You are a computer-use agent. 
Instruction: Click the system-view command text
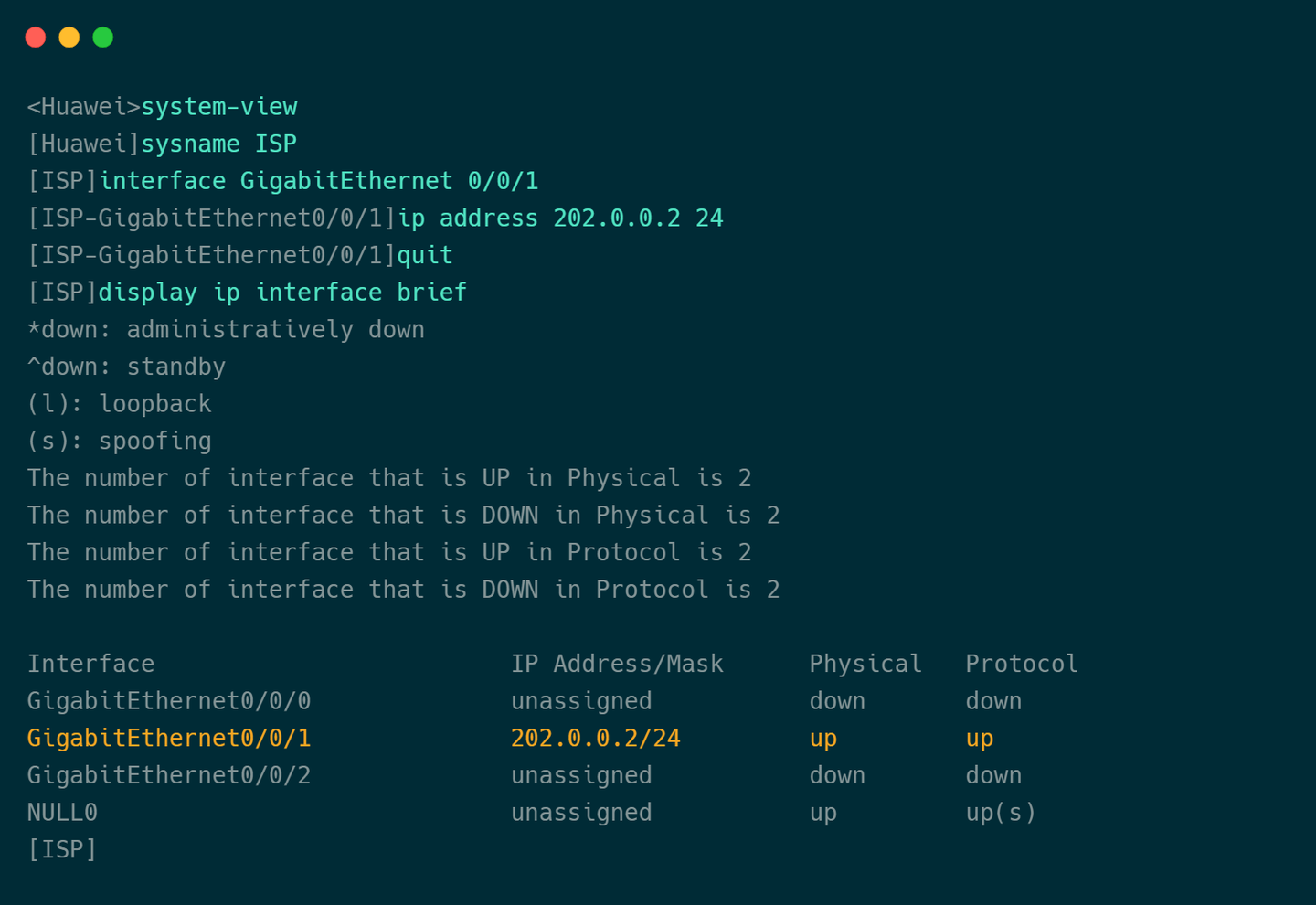point(218,107)
